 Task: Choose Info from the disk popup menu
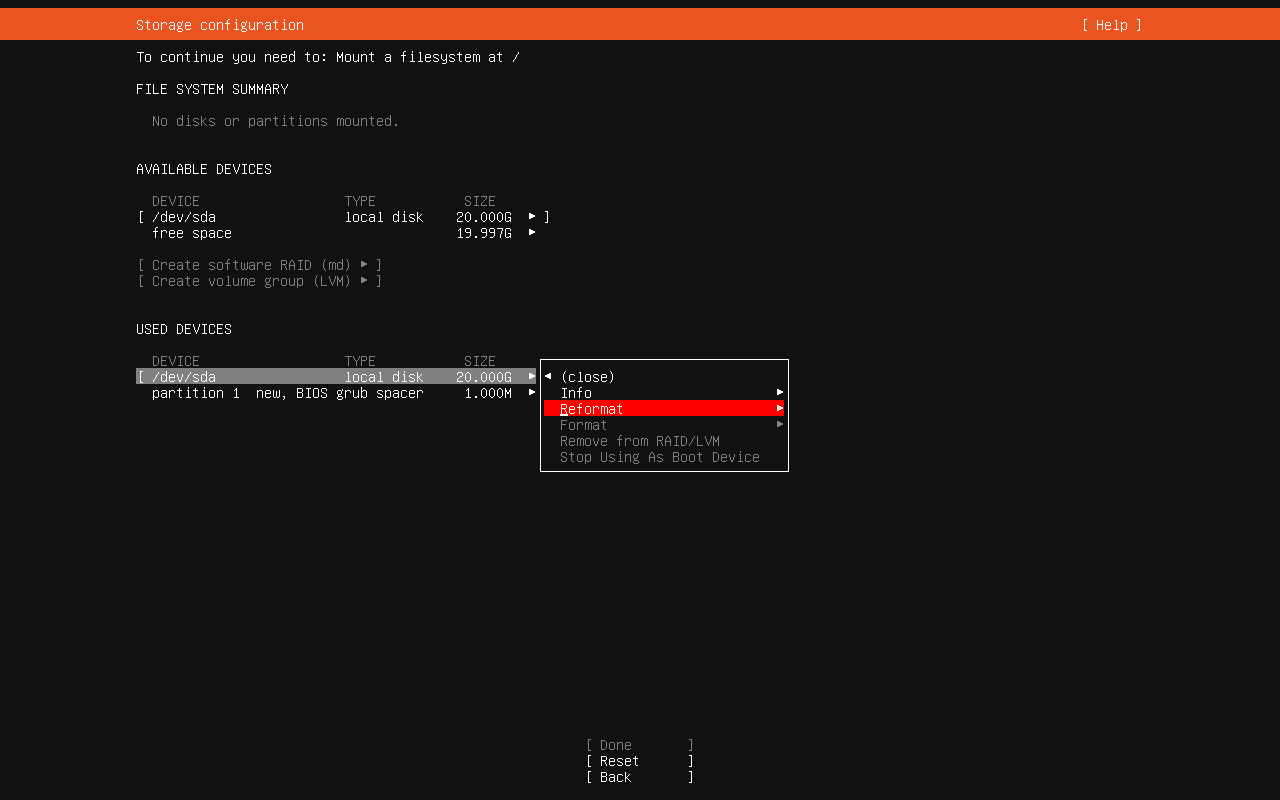tap(576, 393)
